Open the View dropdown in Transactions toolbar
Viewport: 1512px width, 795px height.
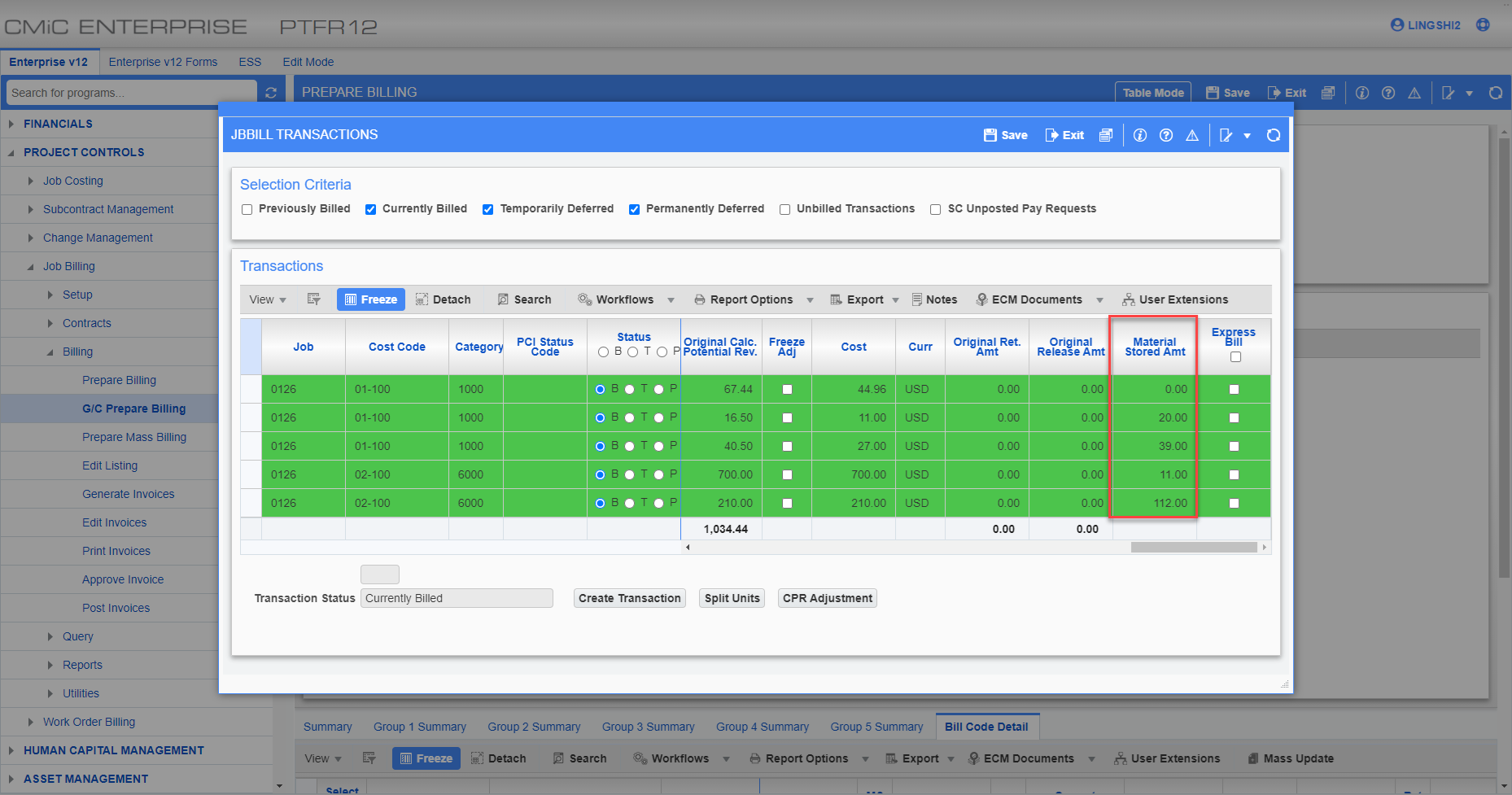[x=266, y=299]
